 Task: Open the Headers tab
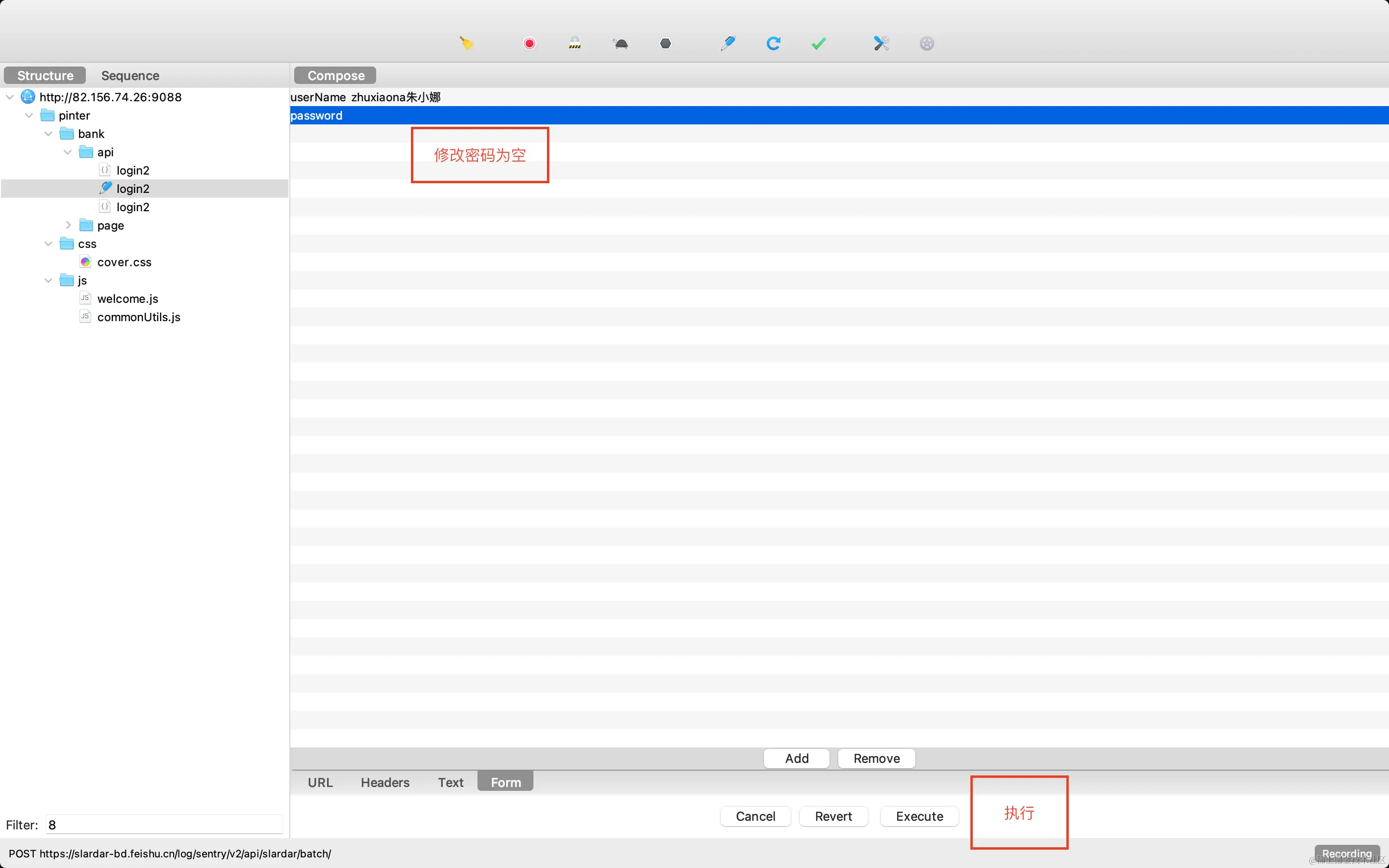384,783
